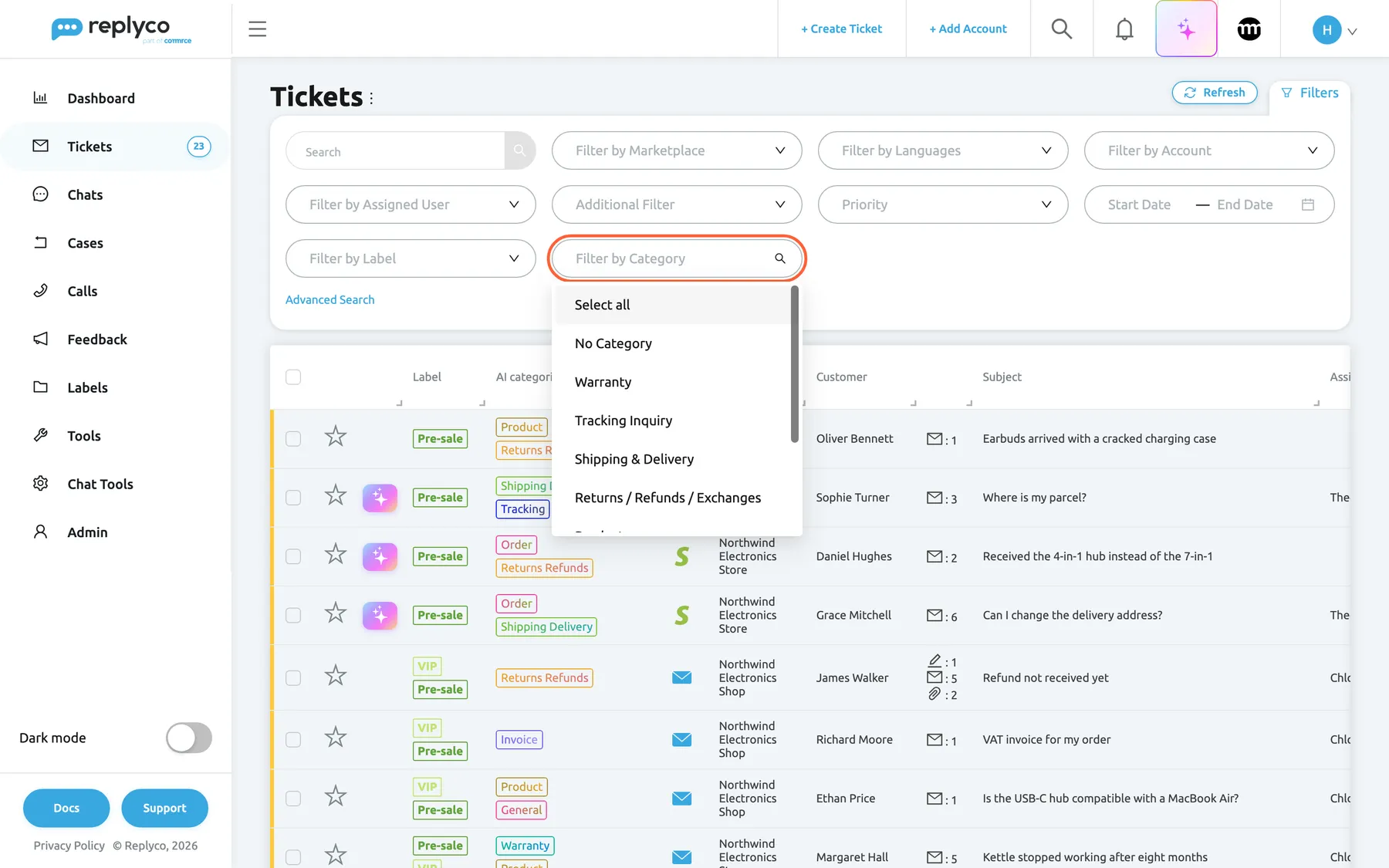
Task: Click the Filters tab
Action: [1310, 93]
